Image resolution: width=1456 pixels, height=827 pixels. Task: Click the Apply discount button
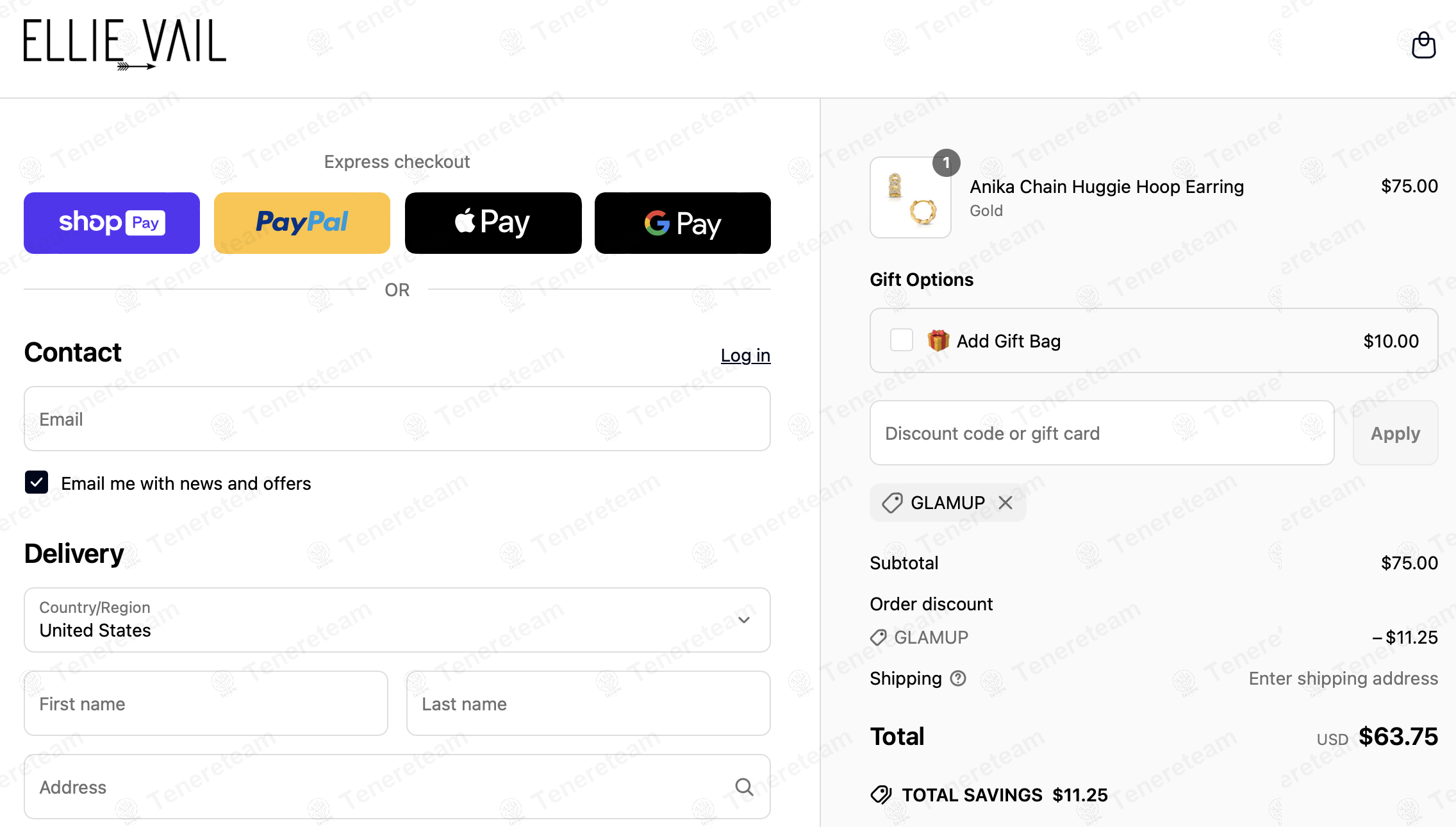click(x=1395, y=433)
